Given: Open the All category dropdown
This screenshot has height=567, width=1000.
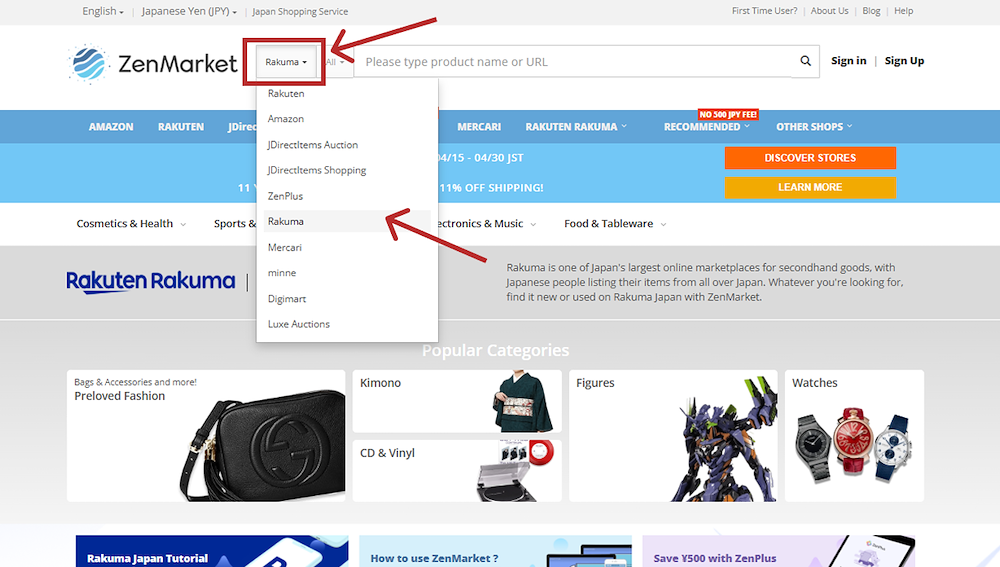Looking at the screenshot, I should tap(335, 62).
